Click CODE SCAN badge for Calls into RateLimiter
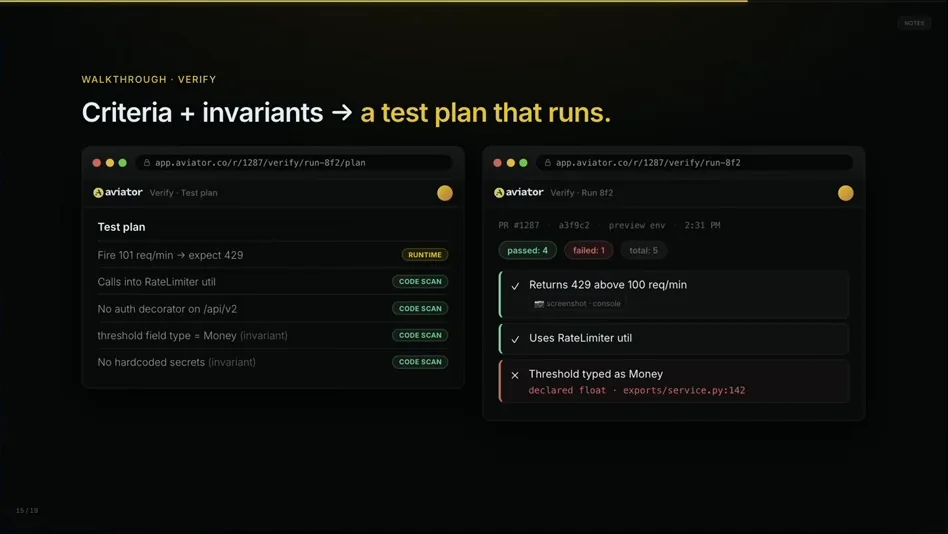Image resolution: width=948 pixels, height=534 pixels. point(420,281)
